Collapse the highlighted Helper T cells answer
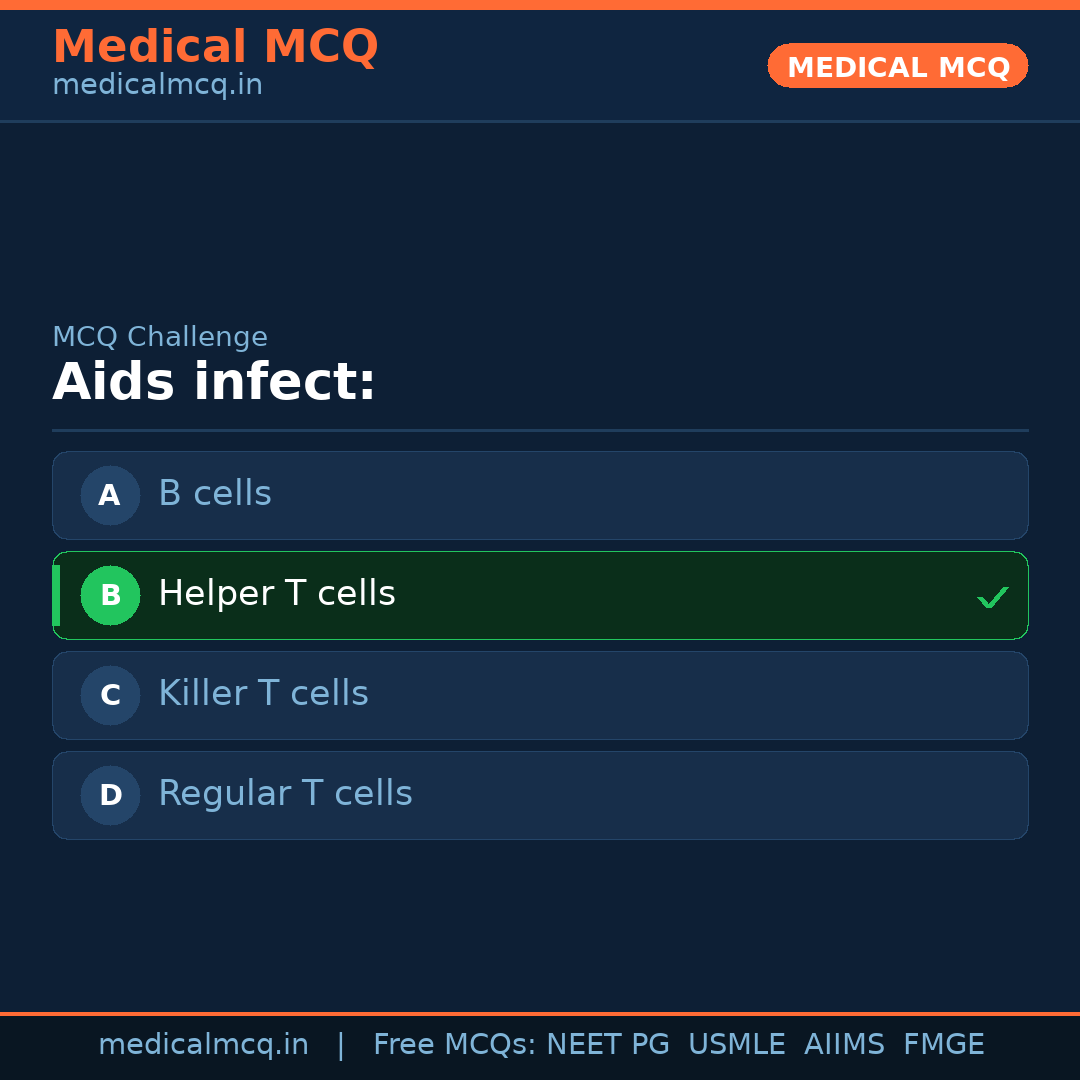This screenshot has height=1080, width=1080. (540, 595)
